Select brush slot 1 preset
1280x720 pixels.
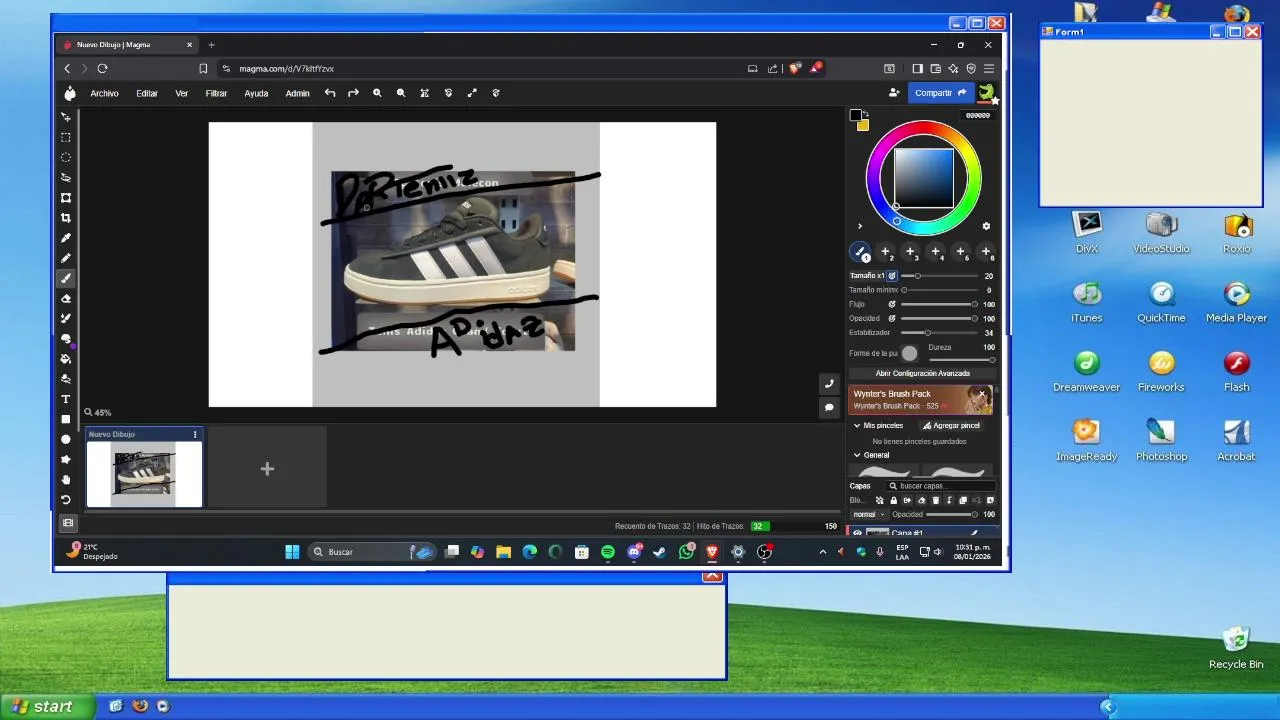coord(860,252)
